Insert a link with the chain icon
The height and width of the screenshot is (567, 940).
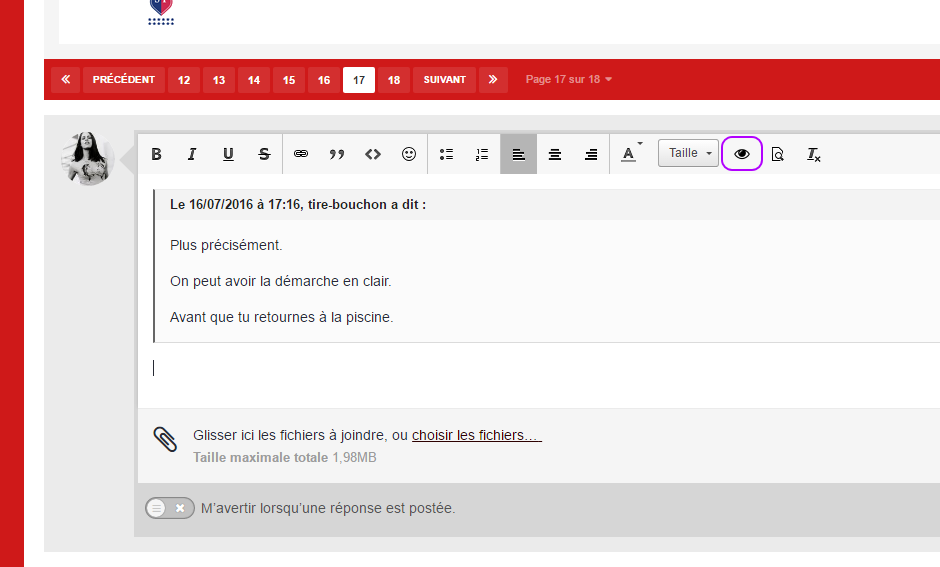pyautogui.click(x=301, y=154)
